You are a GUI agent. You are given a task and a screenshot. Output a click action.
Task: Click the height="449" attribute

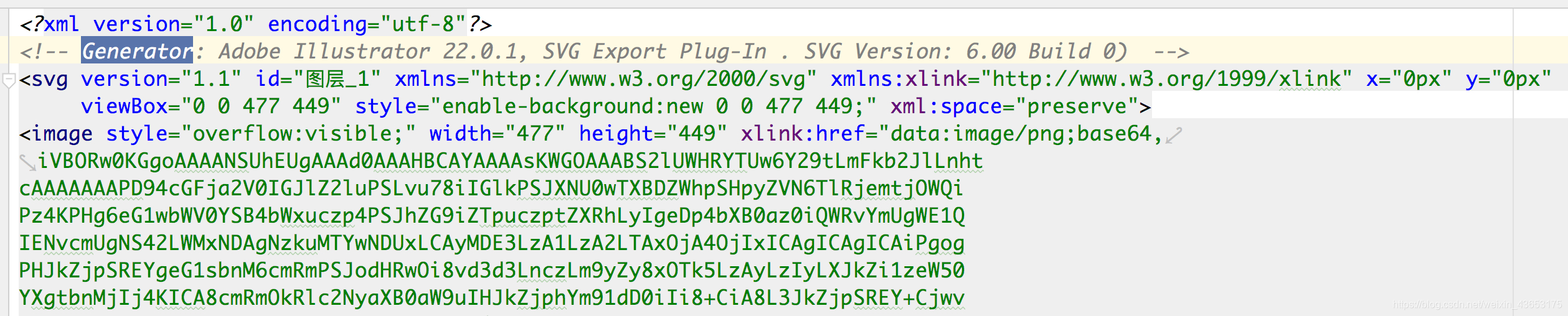[653, 134]
